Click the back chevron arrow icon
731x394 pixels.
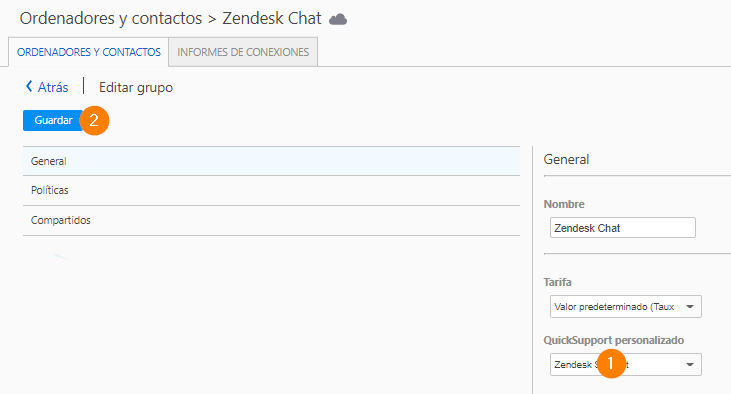tap(29, 86)
